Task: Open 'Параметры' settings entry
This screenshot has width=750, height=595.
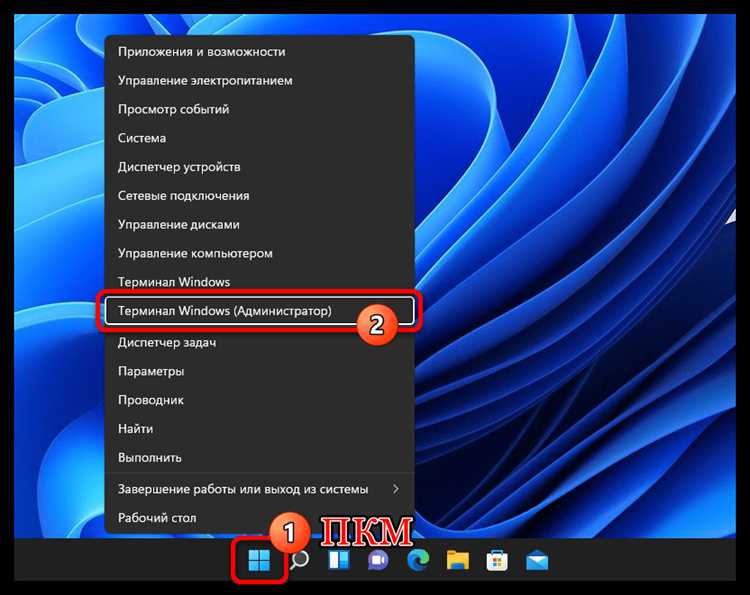Action: [x=259, y=371]
